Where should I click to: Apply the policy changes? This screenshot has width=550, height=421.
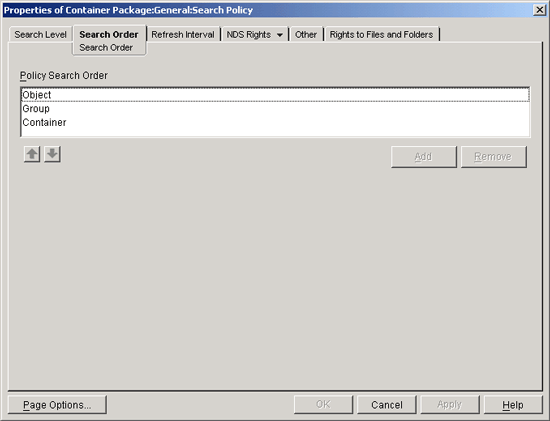[450, 405]
